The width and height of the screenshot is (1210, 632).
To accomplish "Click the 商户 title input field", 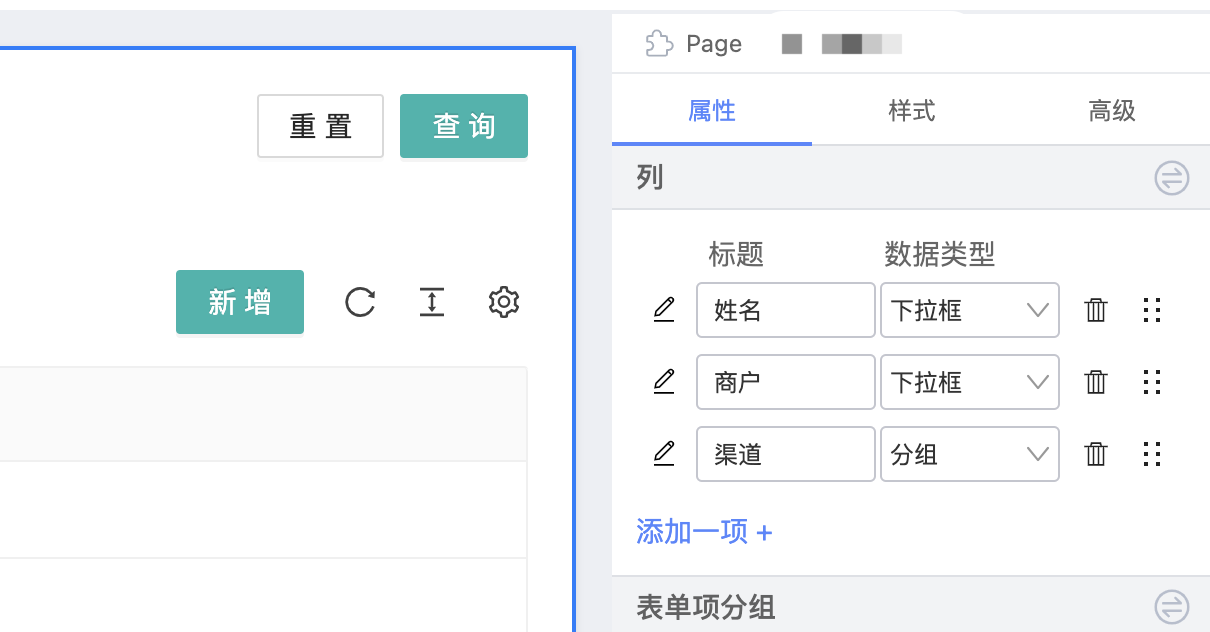I will (x=786, y=382).
